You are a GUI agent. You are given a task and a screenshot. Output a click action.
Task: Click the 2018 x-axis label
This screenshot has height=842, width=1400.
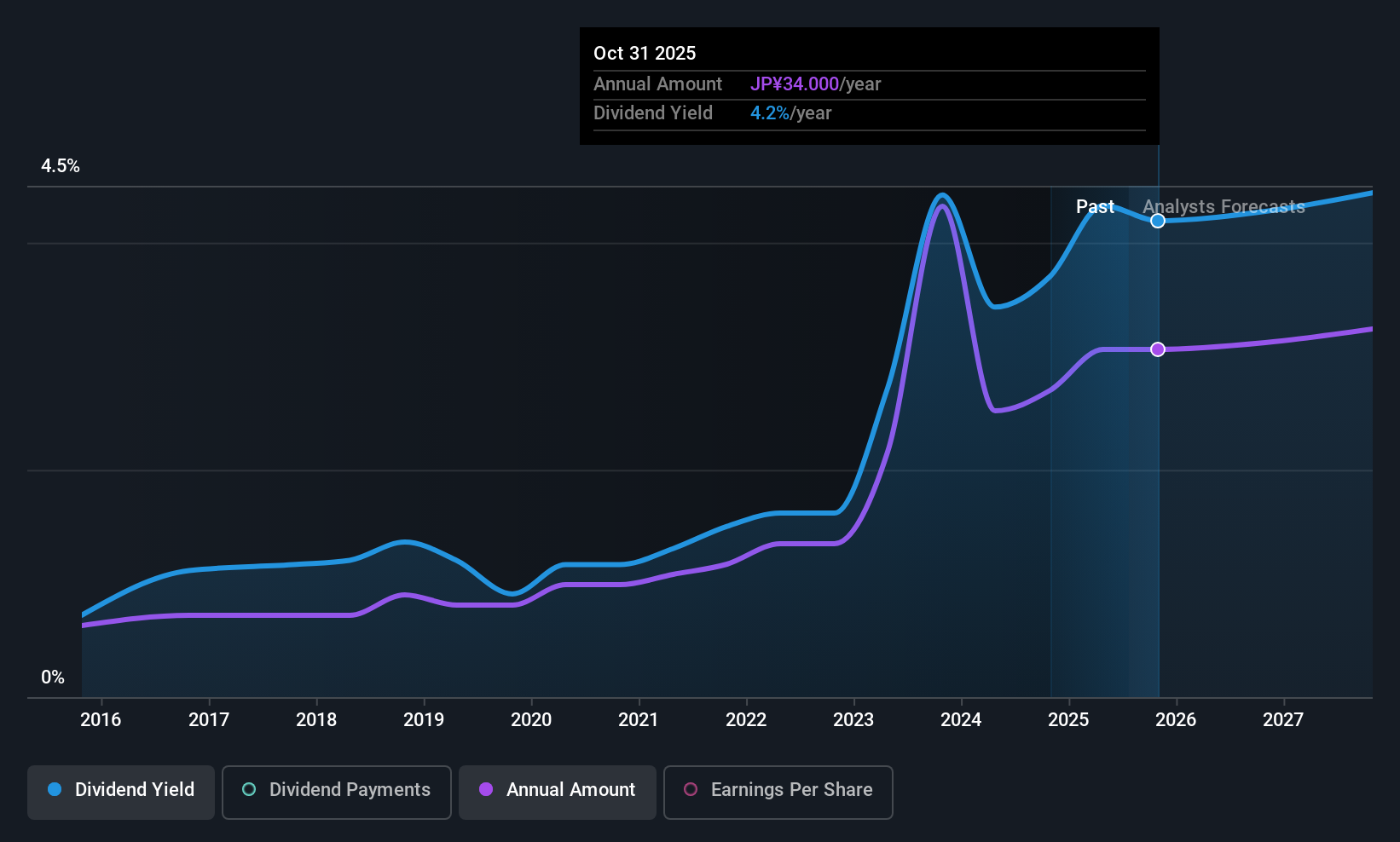(316, 720)
